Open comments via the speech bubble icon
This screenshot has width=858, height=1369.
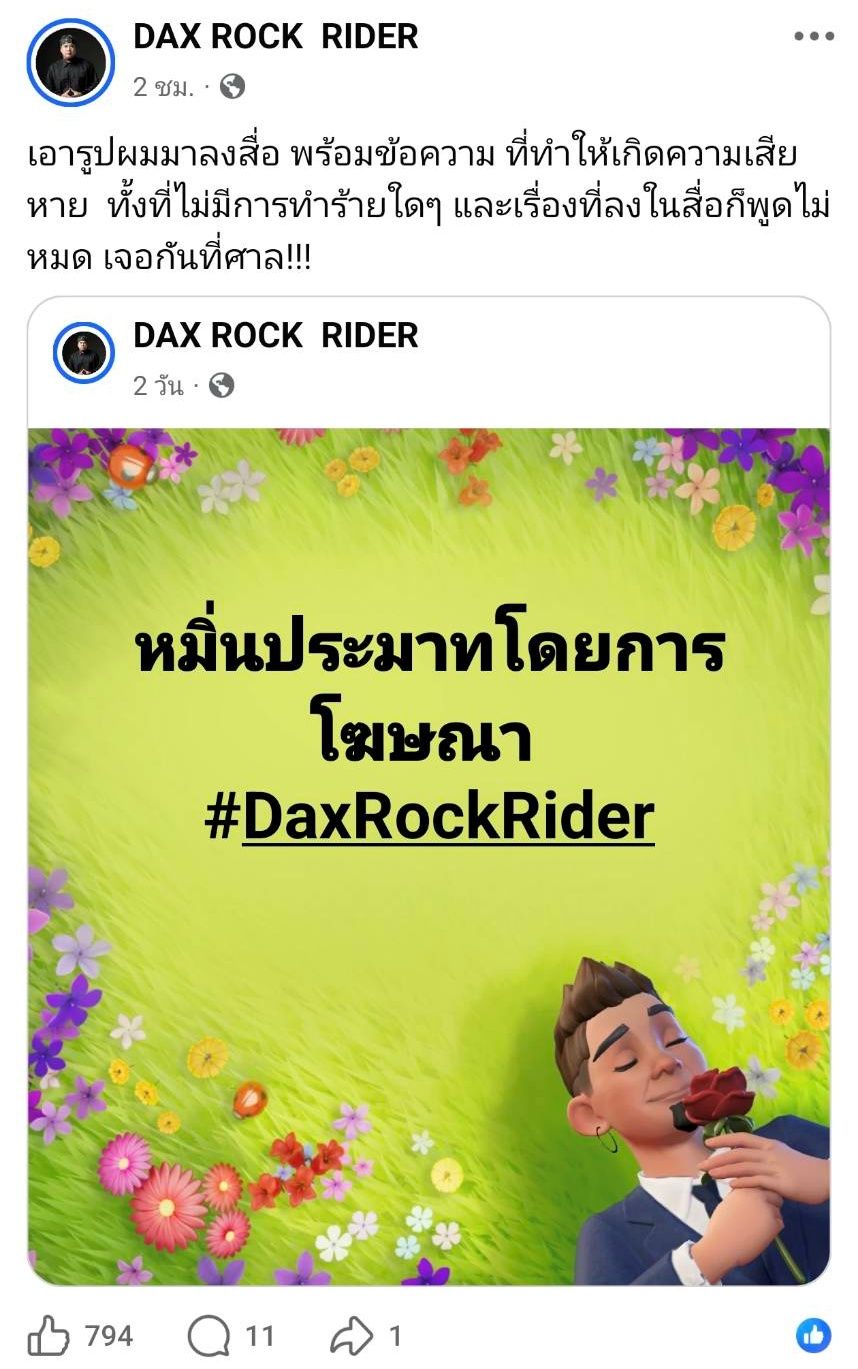[207, 1336]
